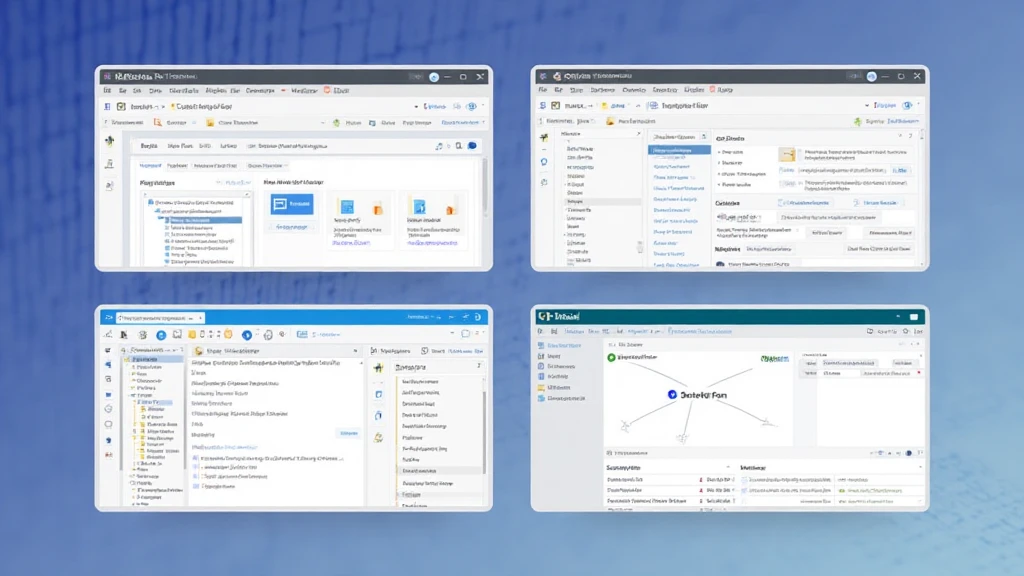The image size is (1024, 576).
Task: Toggle the red marker in diagram window's bottom table
Action: pyautogui.click(x=700, y=480)
